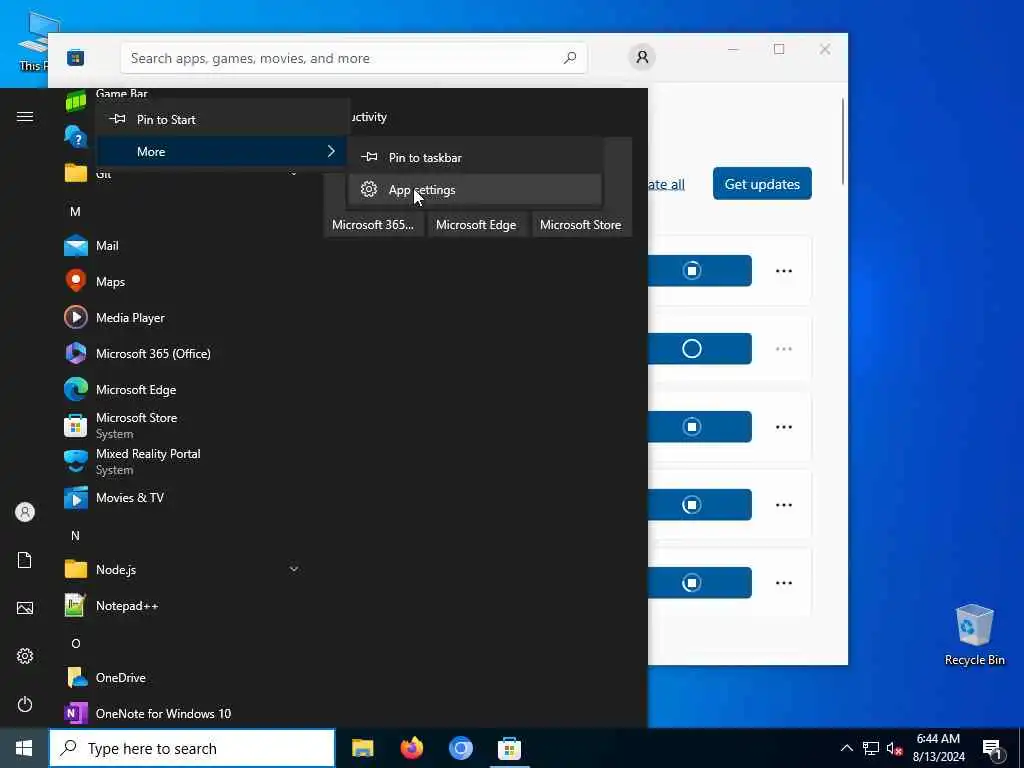Open notification center icon
Image resolution: width=1024 pixels, height=768 pixels.
pyautogui.click(x=992, y=748)
